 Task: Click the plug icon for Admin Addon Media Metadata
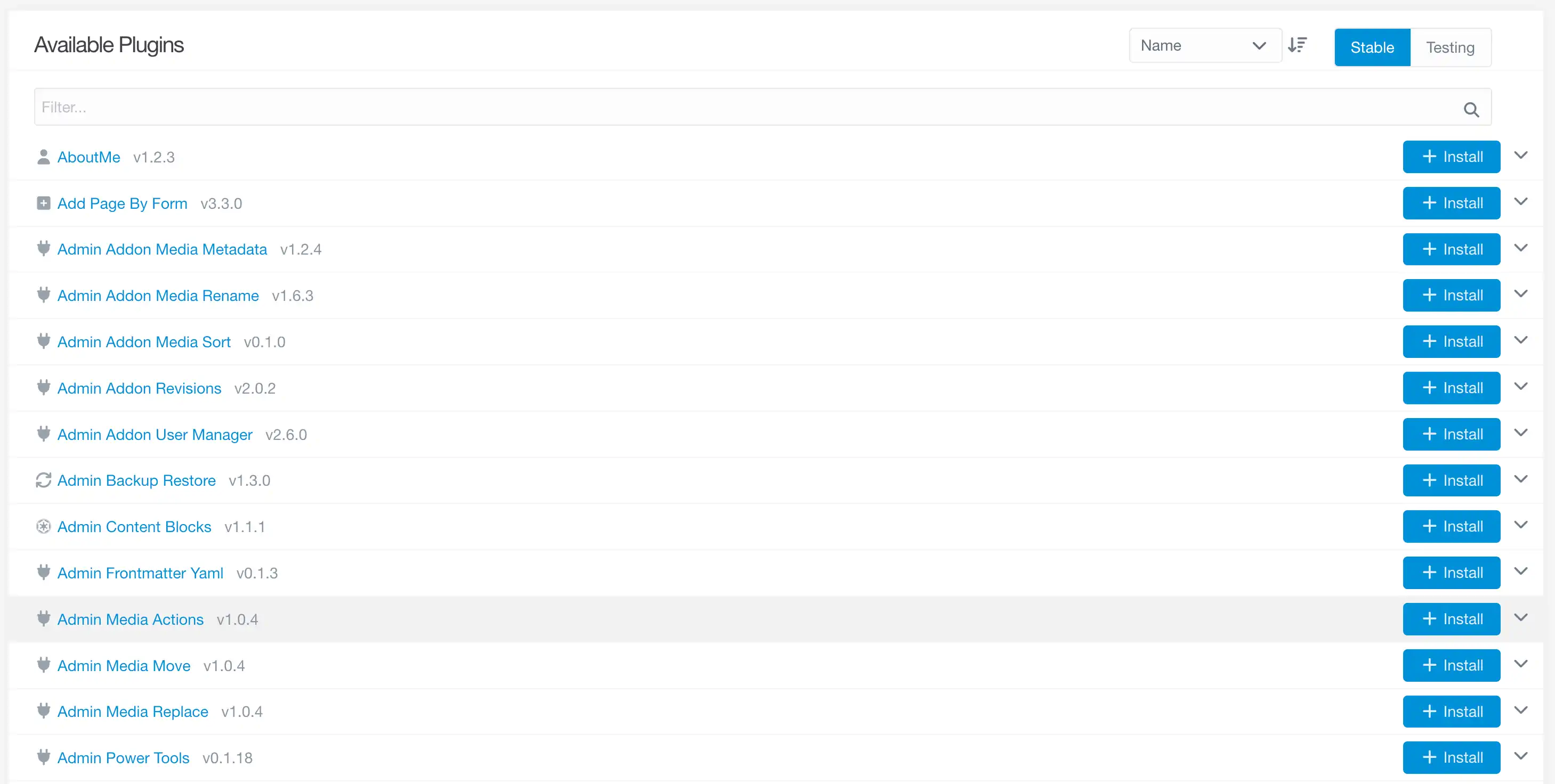pyautogui.click(x=43, y=249)
